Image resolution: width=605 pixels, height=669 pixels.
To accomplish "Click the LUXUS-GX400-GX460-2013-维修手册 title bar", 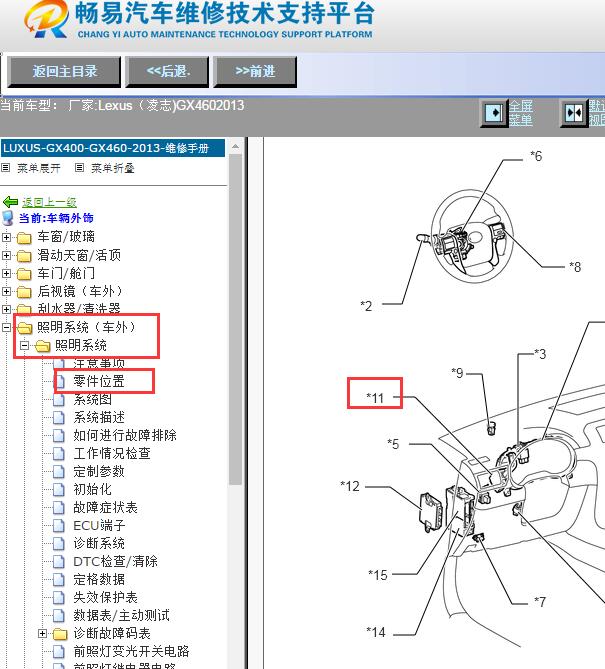I will point(113,148).
